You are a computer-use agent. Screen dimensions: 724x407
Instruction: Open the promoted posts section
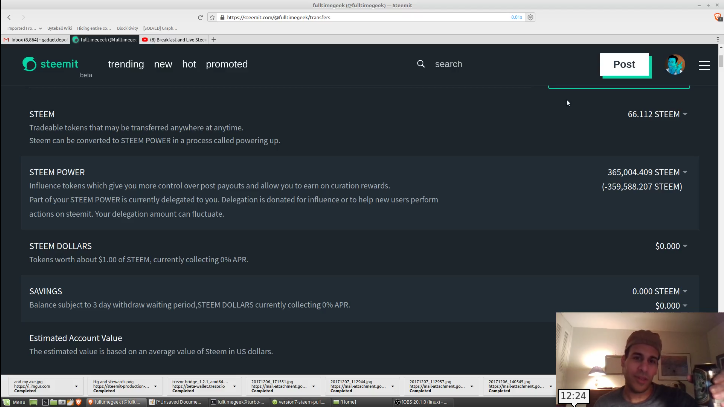click(226, 64)
